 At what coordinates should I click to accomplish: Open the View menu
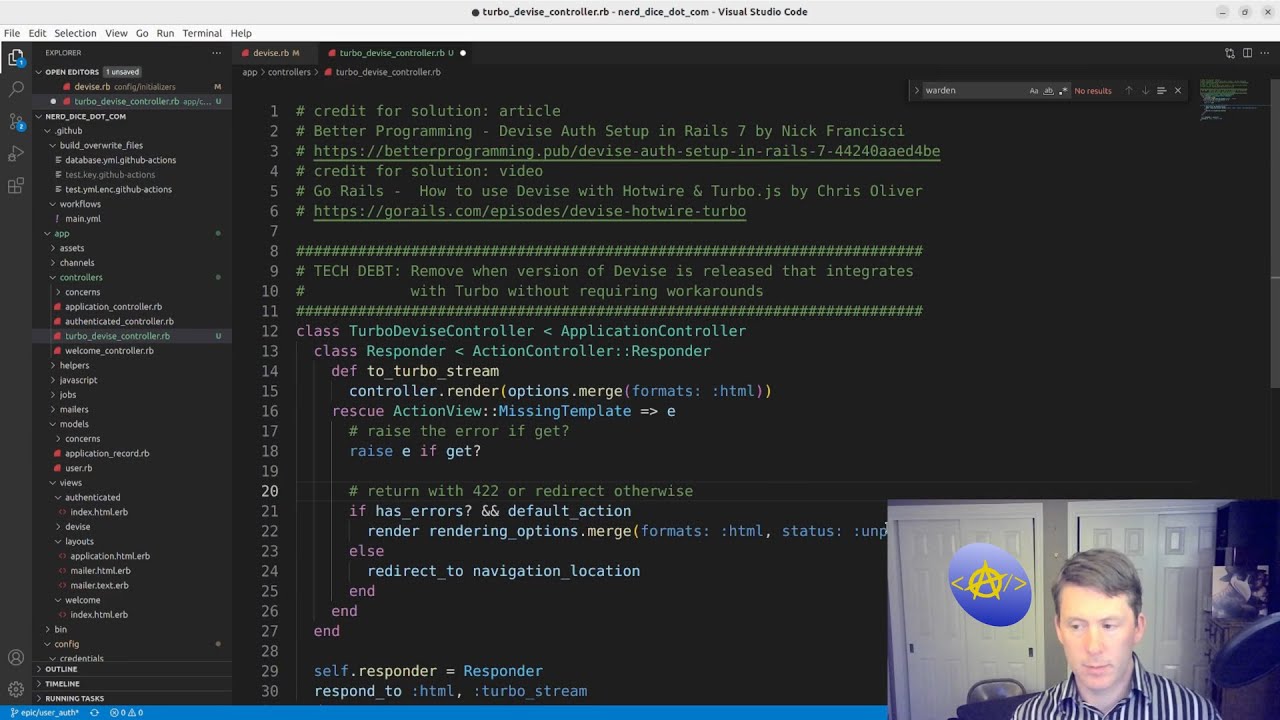[x=116, y=33]
